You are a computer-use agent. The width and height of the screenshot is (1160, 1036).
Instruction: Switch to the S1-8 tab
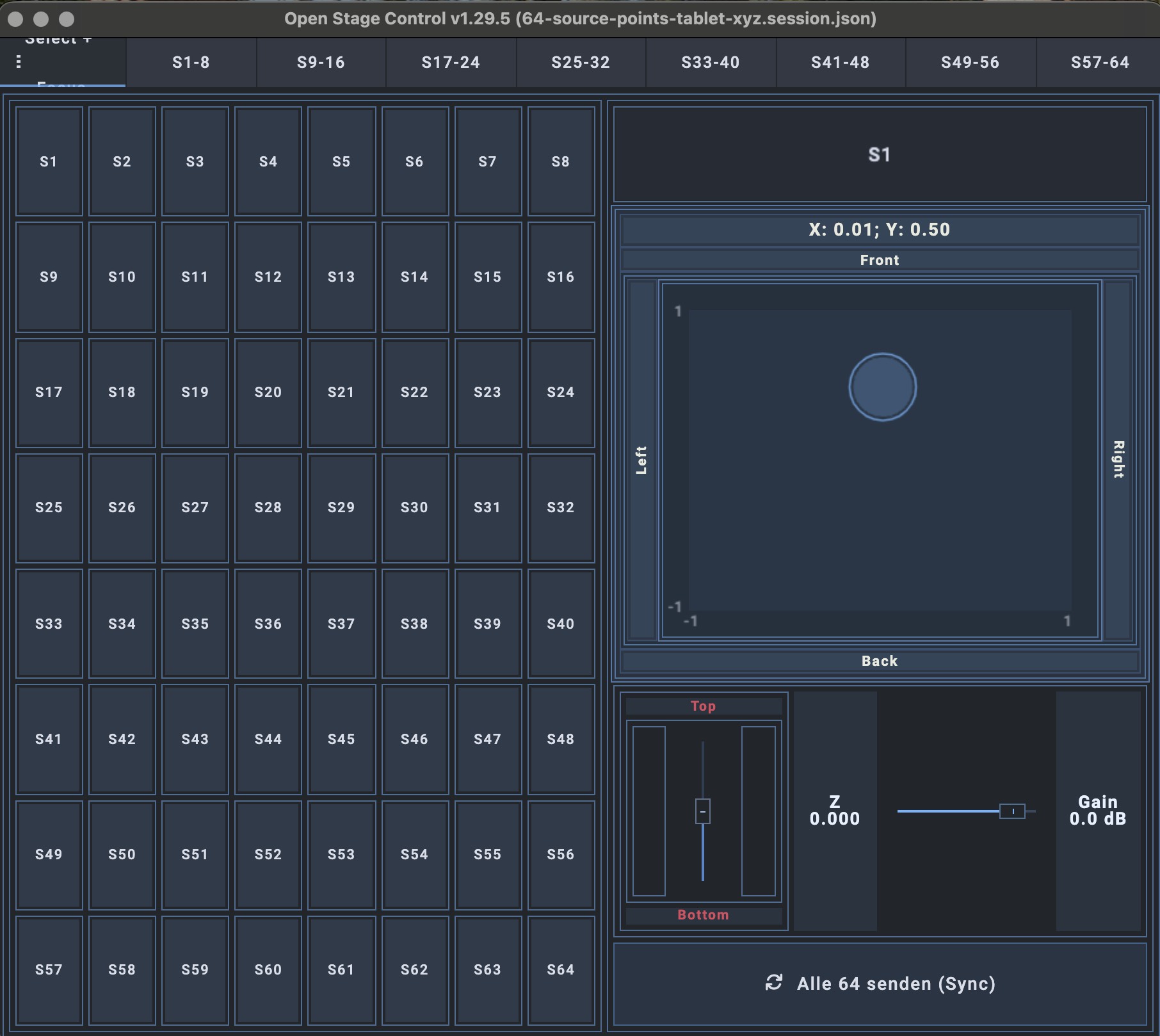[191, 62]
